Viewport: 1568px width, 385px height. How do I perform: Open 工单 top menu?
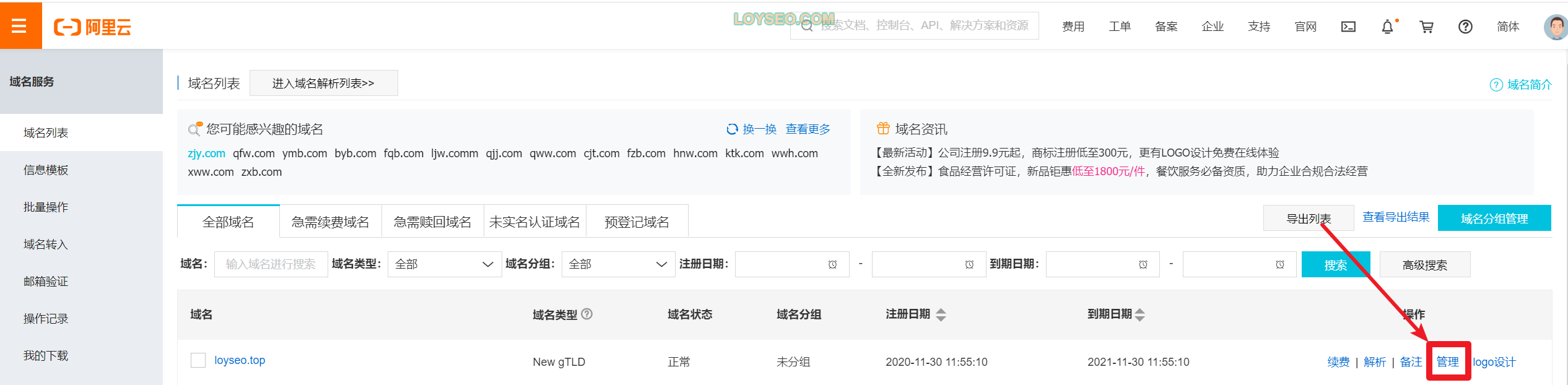coord(1120,27)
